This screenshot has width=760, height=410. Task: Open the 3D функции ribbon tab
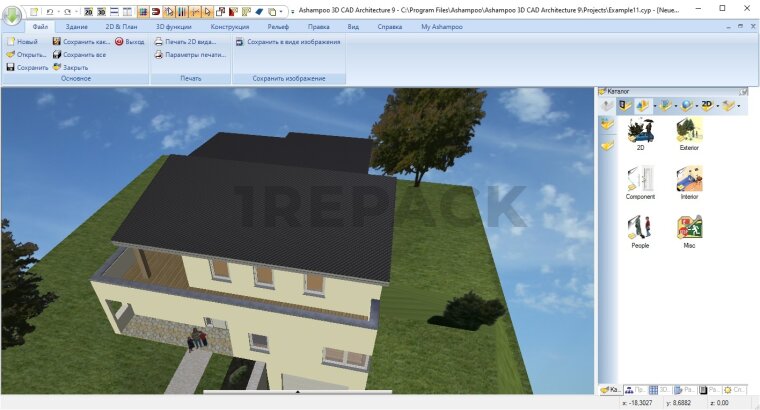click(x=173, y=26)
